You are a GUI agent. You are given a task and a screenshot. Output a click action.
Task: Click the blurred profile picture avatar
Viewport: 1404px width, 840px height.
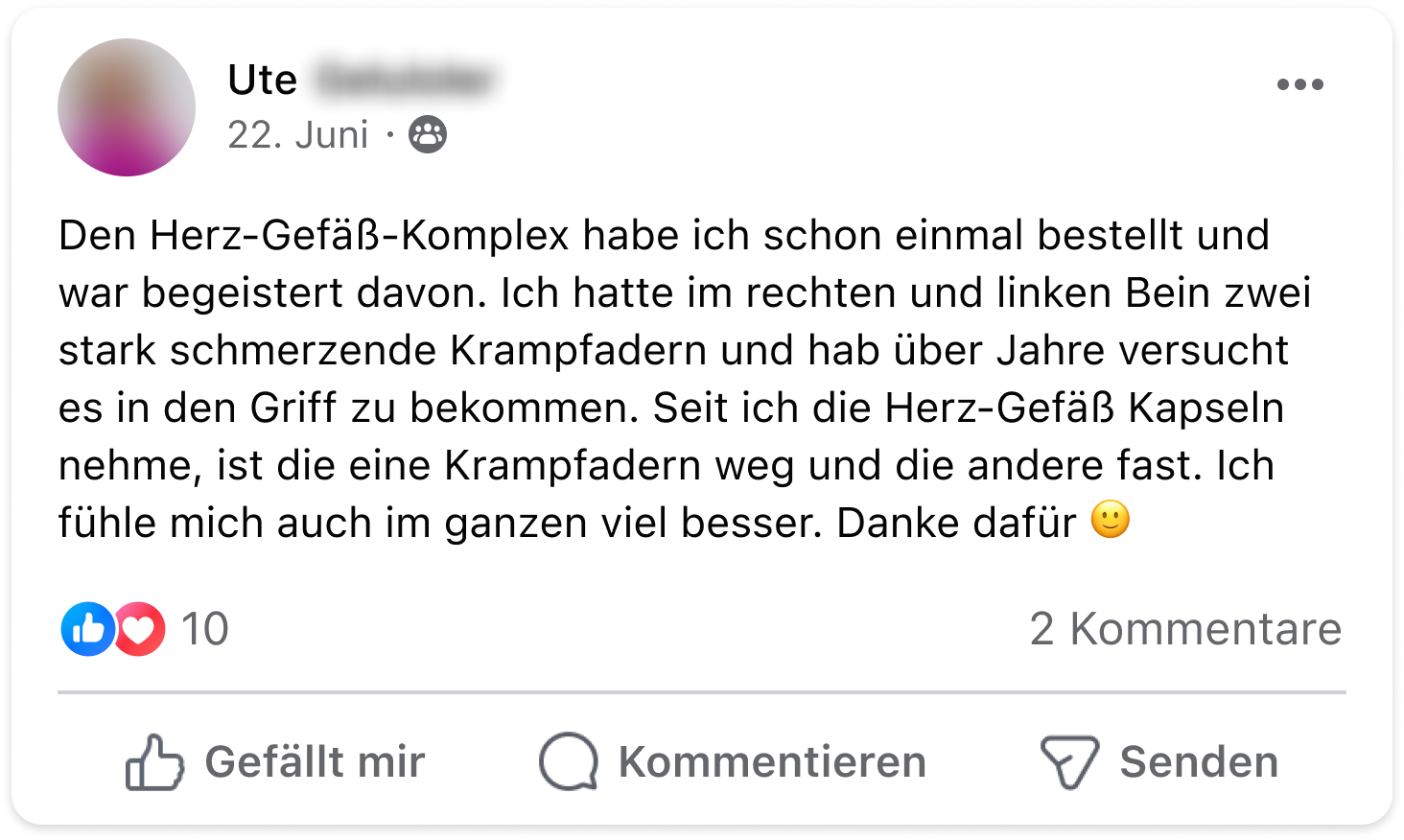pyautogui.click(x=127, y=107)
